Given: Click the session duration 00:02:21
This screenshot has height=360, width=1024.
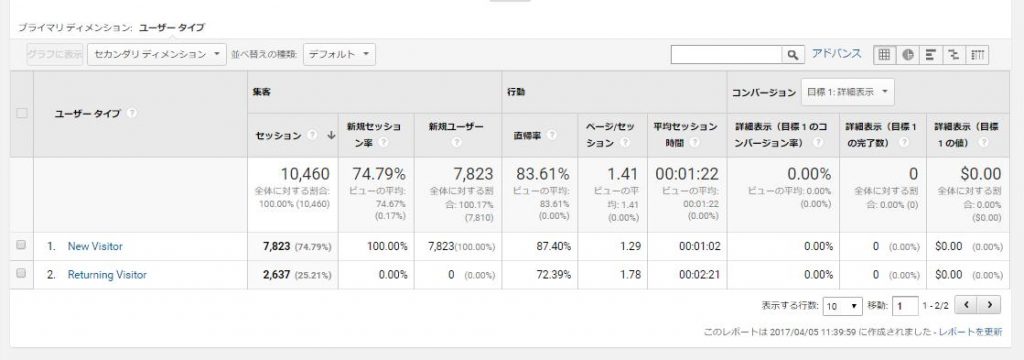Looking at the screenshot, I should tap(699, 275).
